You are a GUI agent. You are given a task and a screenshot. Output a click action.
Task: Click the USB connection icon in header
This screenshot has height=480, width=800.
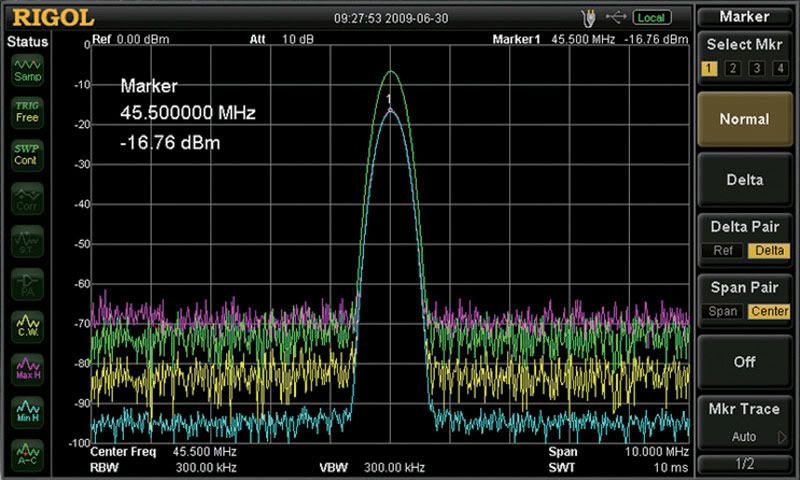click(616, 17)
